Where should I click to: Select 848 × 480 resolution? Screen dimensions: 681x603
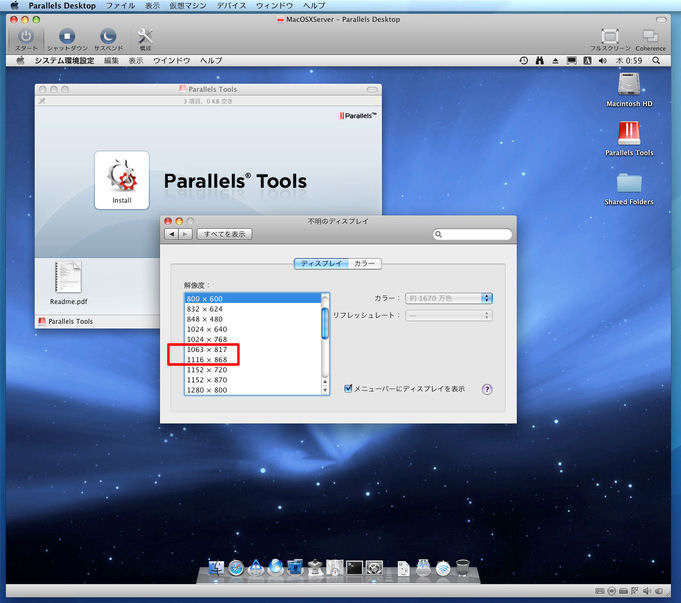(253, 319)
